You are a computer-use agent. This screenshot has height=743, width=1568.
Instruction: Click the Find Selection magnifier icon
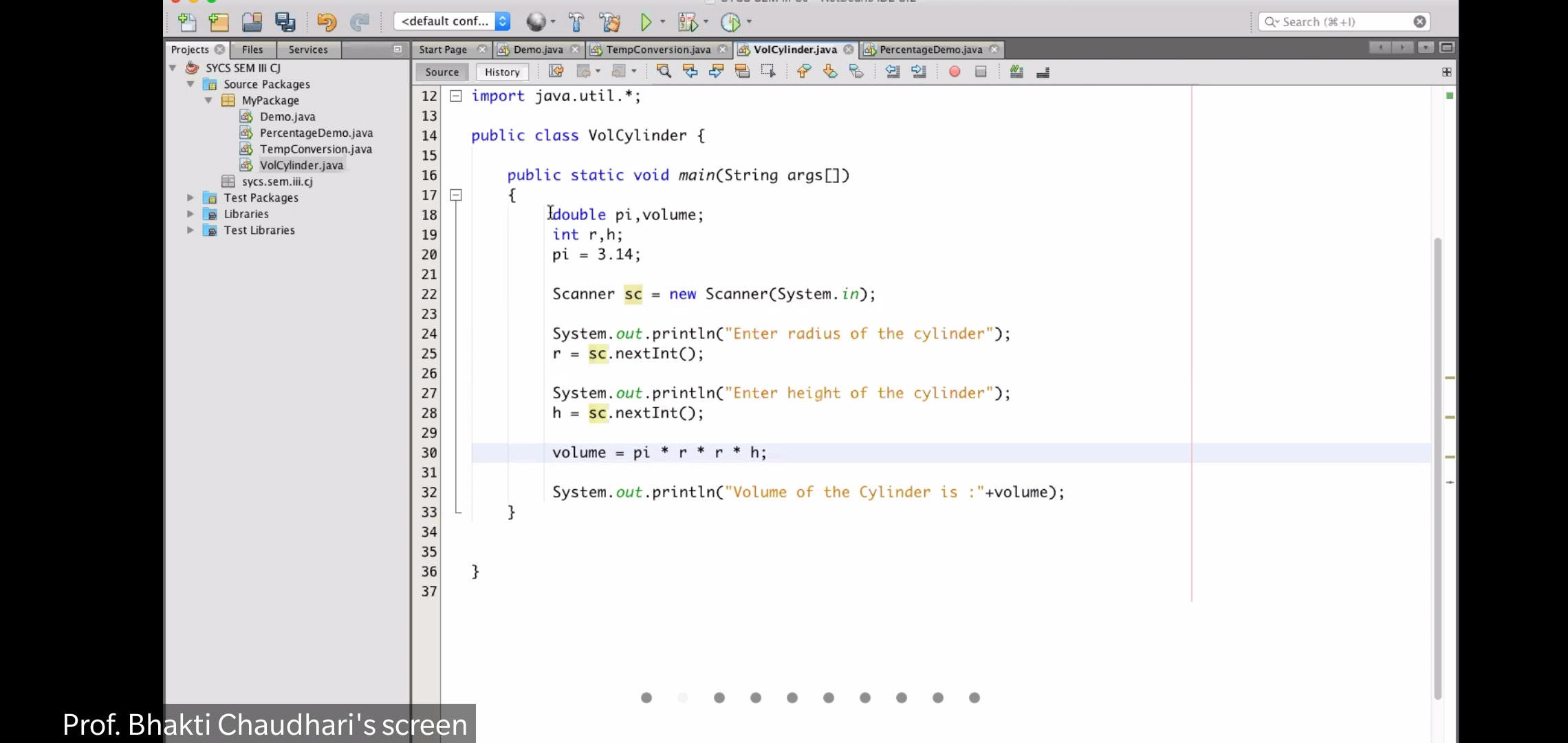pos(664,72)
